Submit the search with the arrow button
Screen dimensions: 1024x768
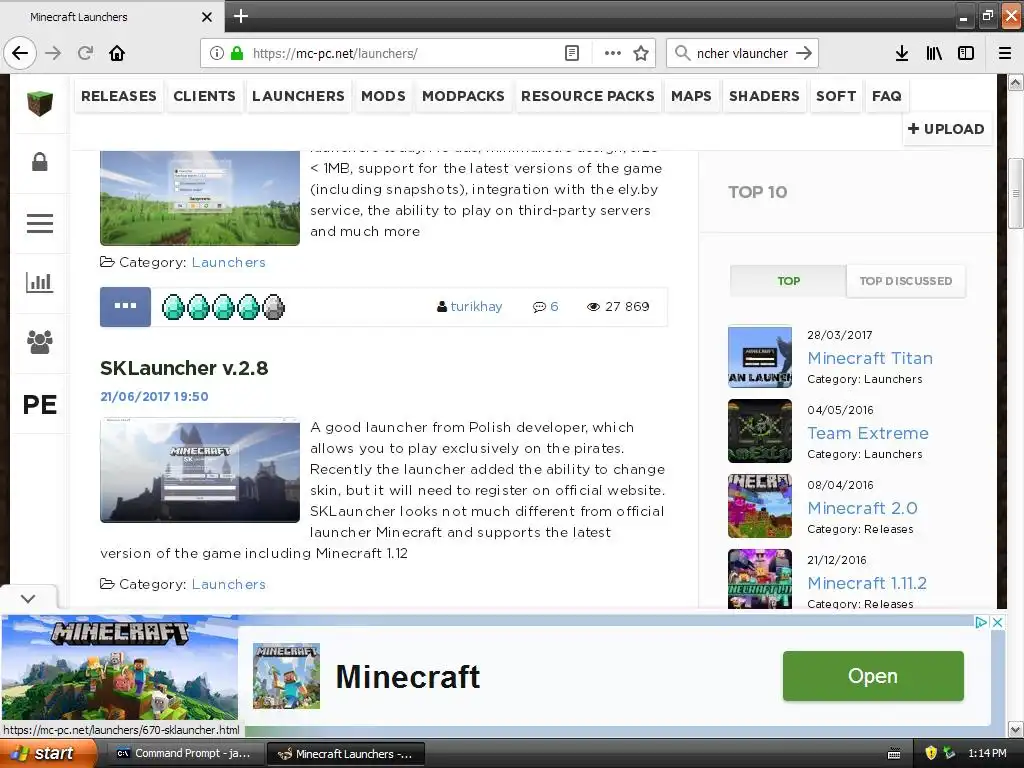click(x=804, y=53)
